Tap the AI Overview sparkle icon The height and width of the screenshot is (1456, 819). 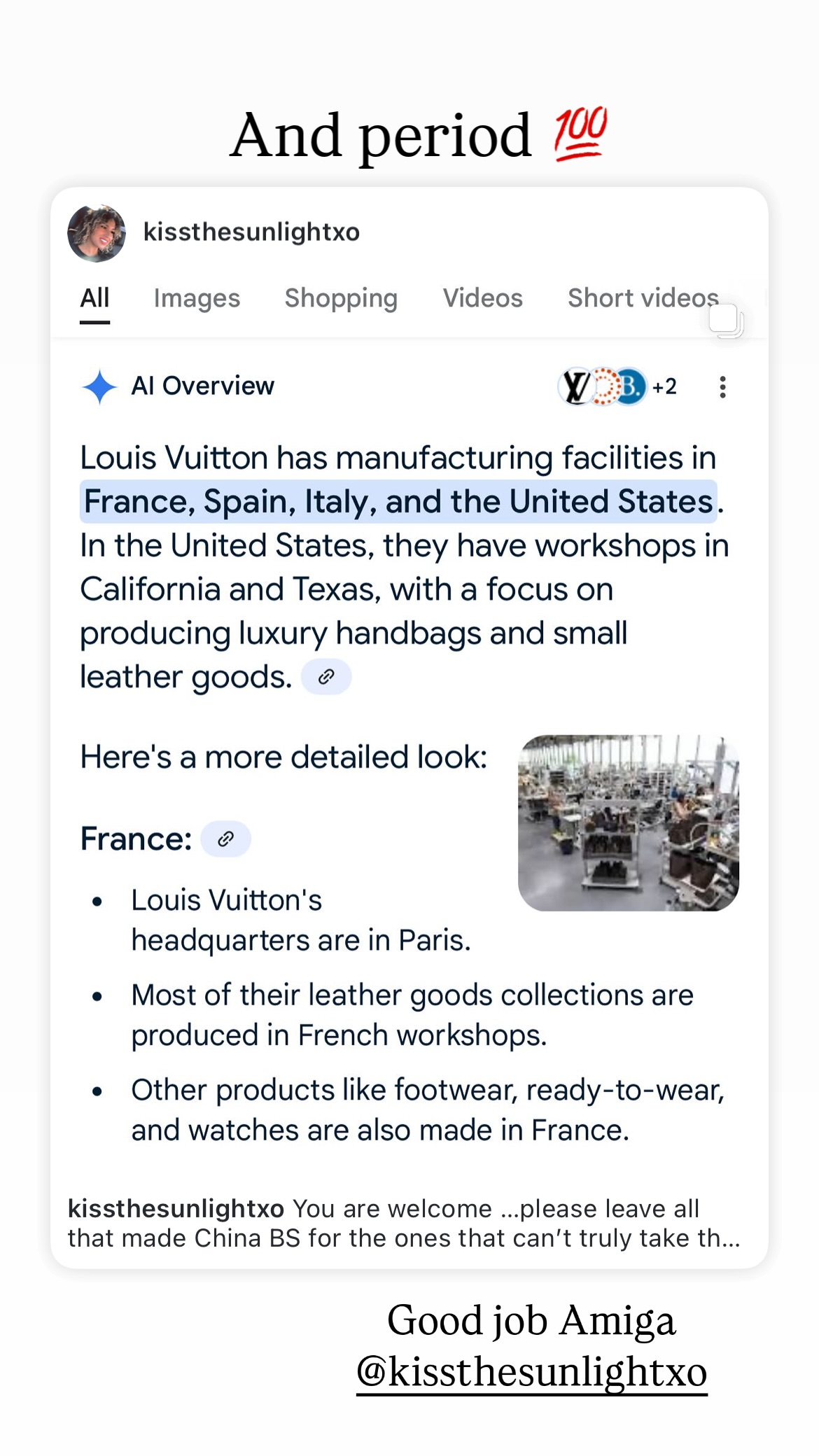[99, 386]
